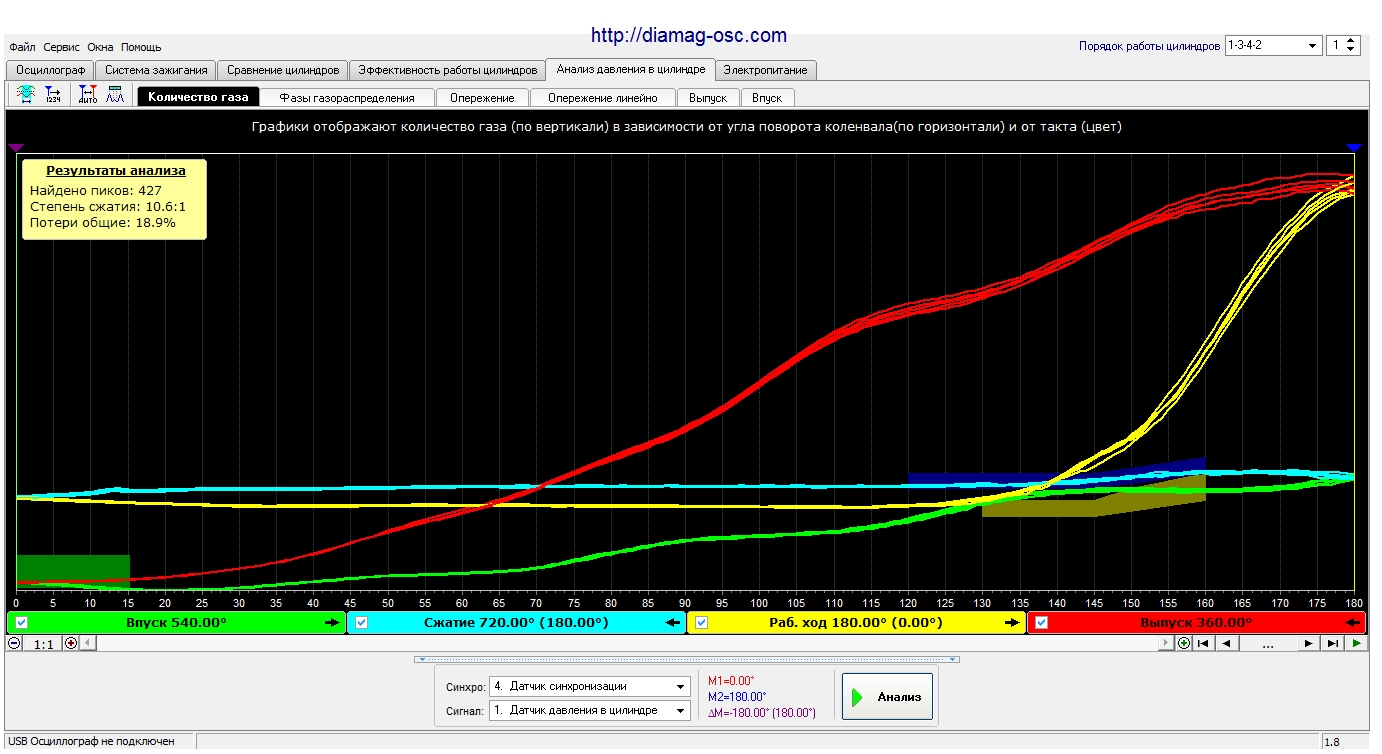This screenshot has width=1382, height=754.
Task: Click the arrow on the yellow Раб. ход bar
Action: 1013,622
